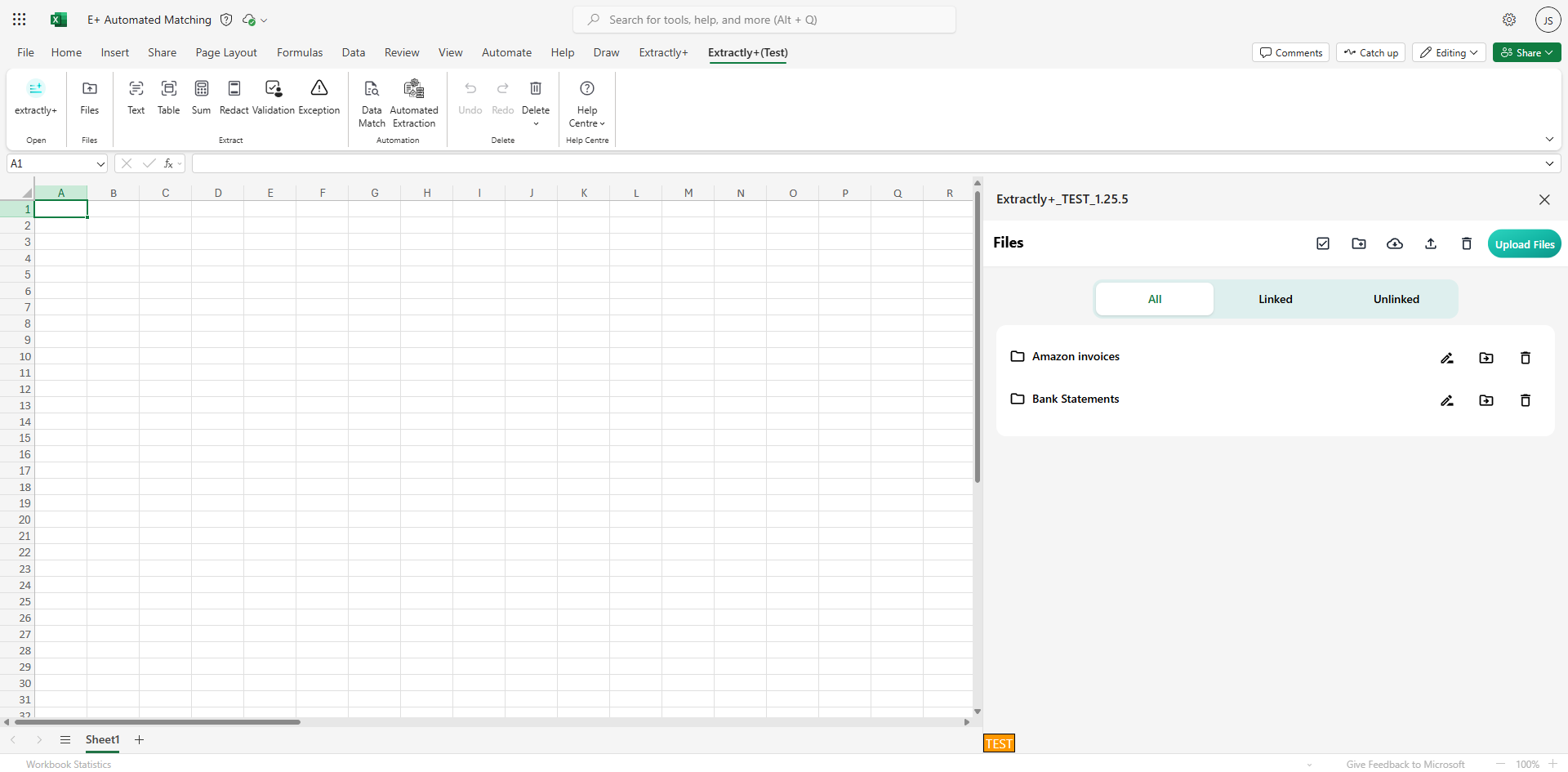Toggle select-all checkbox in Files header
This screenshot has height=772, width=1568.
1323,243
